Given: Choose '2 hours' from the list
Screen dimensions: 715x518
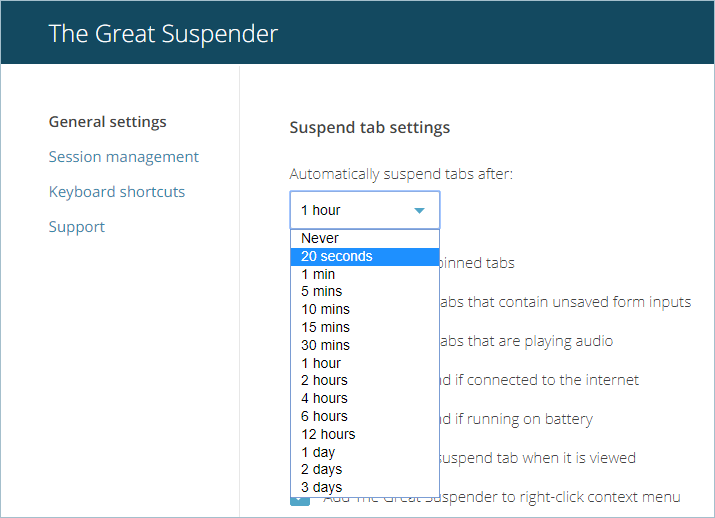Looking at the screenshot, I should click(324, 380).
